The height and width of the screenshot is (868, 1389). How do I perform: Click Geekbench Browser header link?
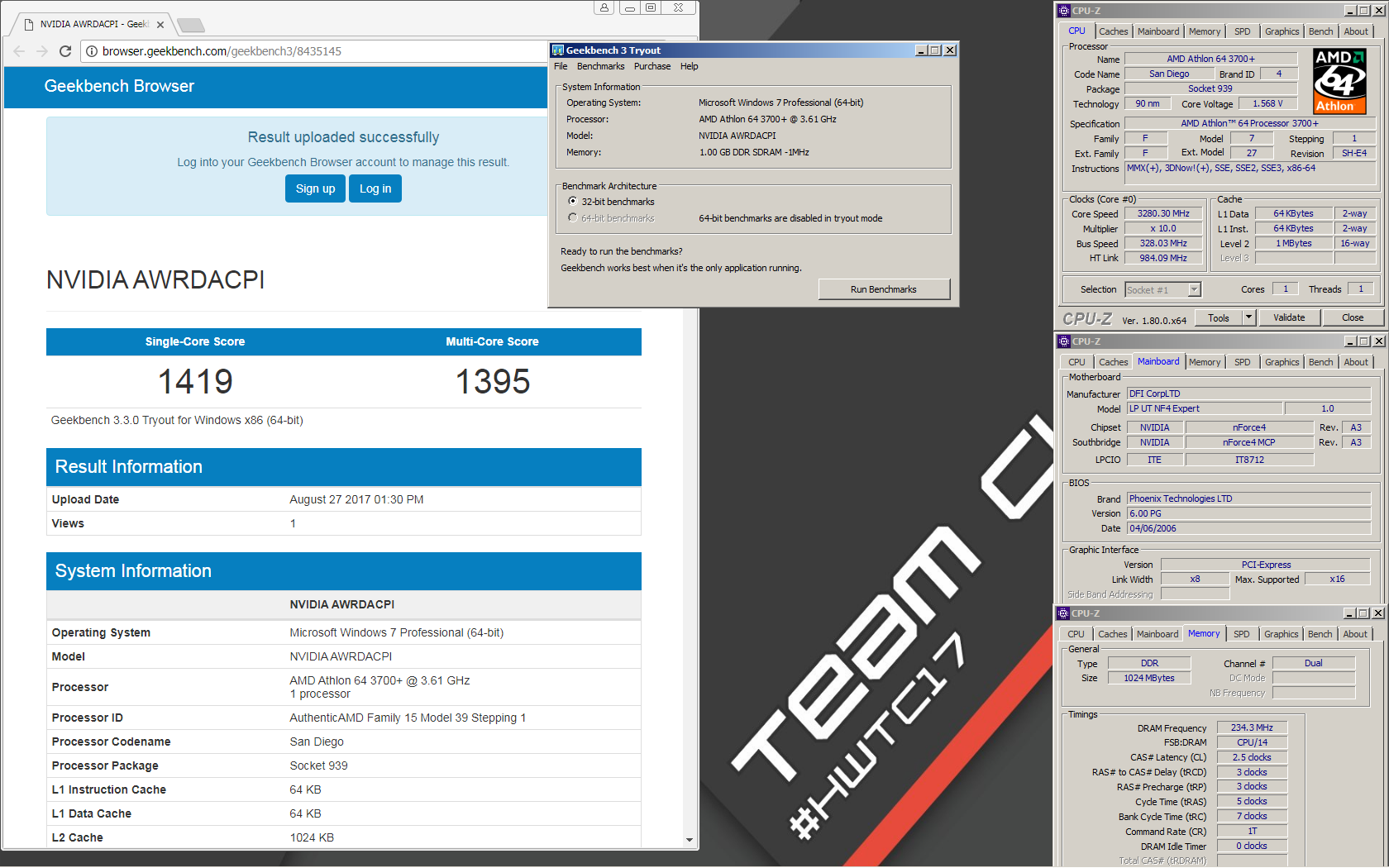click(119, 86)
